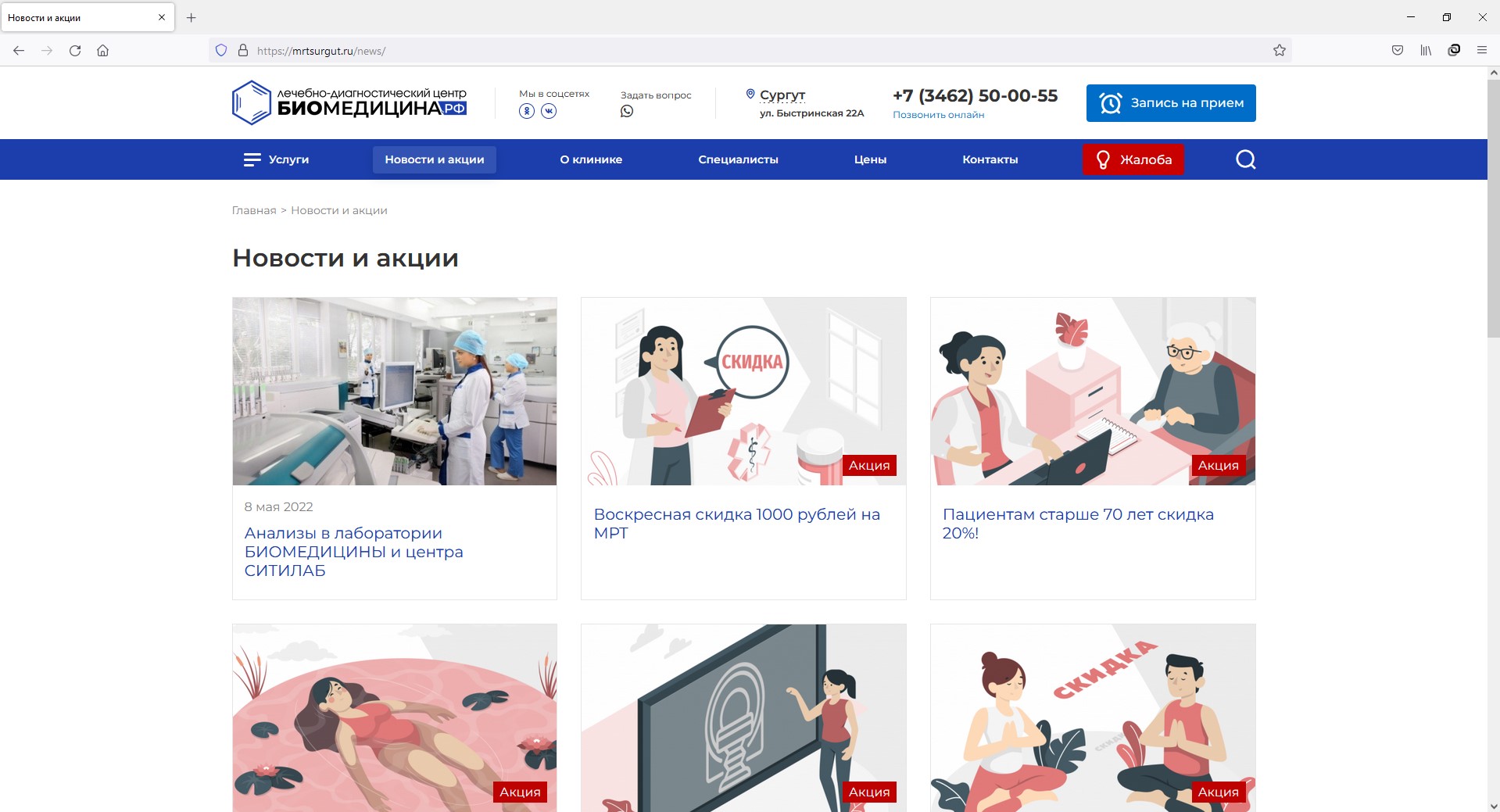Open the article about Анализы в лаборатории БИОМЕДИЦИНЫ
The height and width of the screenshot is (812, 1500).
tap(354, 552)
